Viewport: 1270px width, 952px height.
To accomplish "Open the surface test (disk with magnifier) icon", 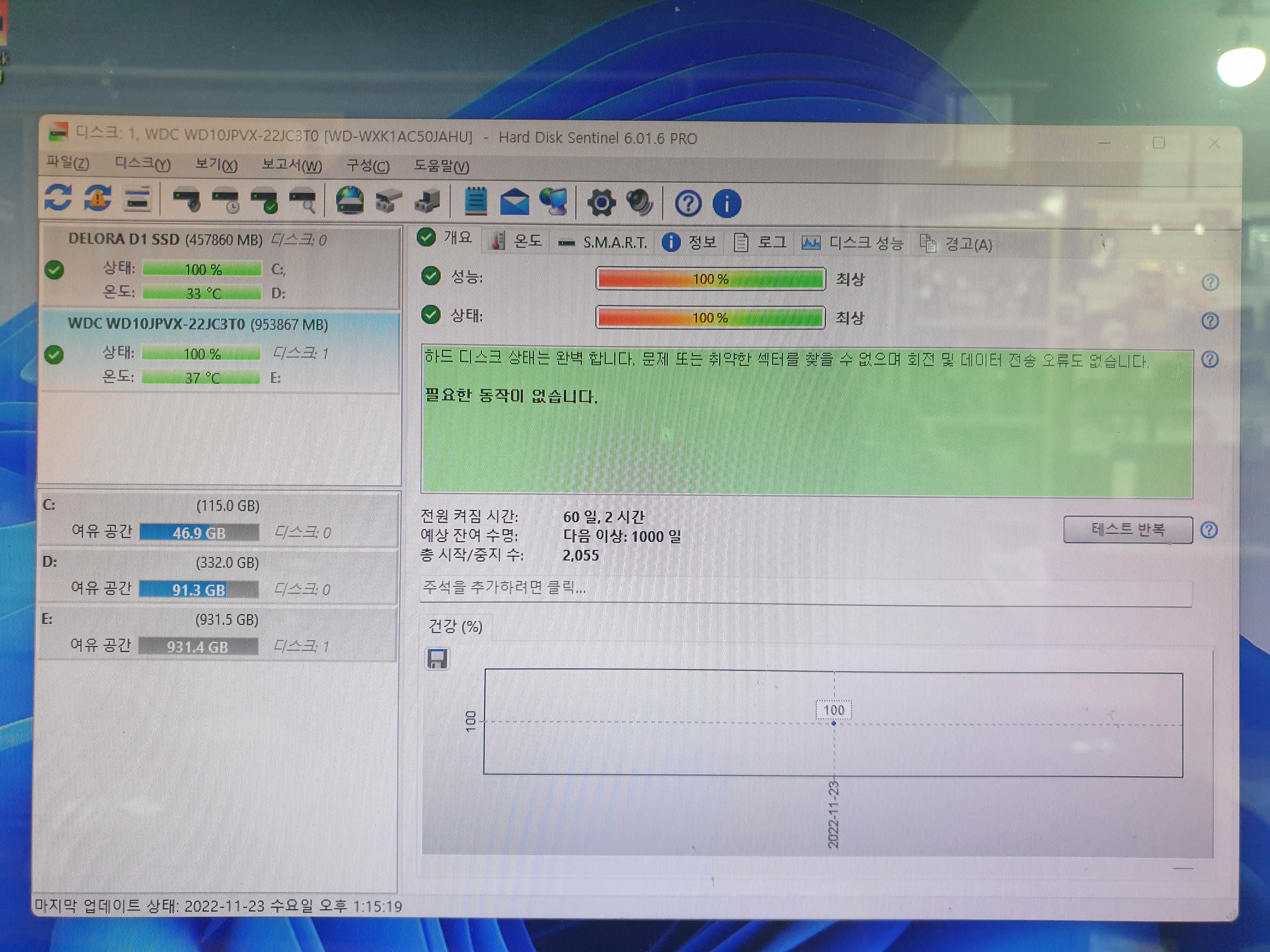I will 303,201.
